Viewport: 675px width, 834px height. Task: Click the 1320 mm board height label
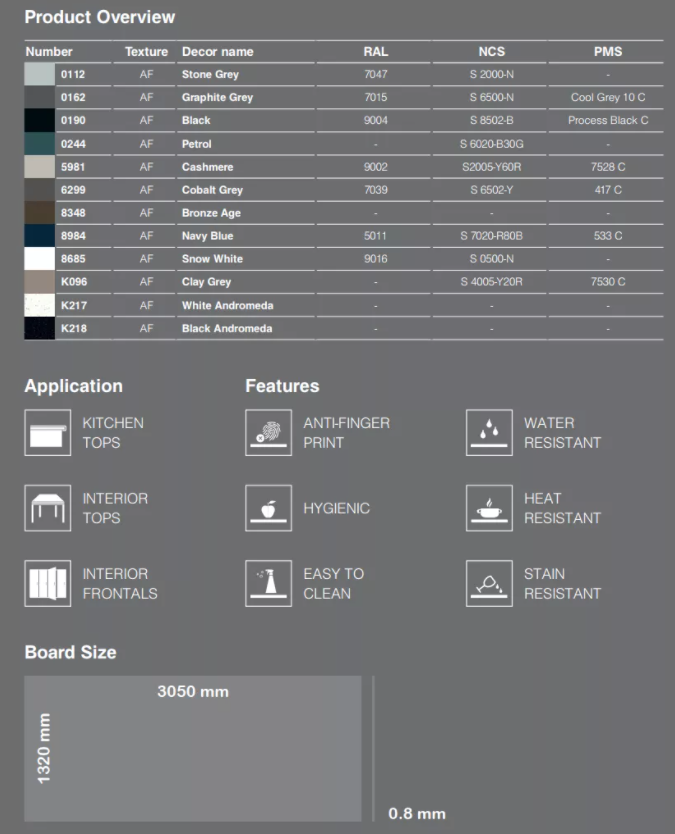(x=44, y=748)
